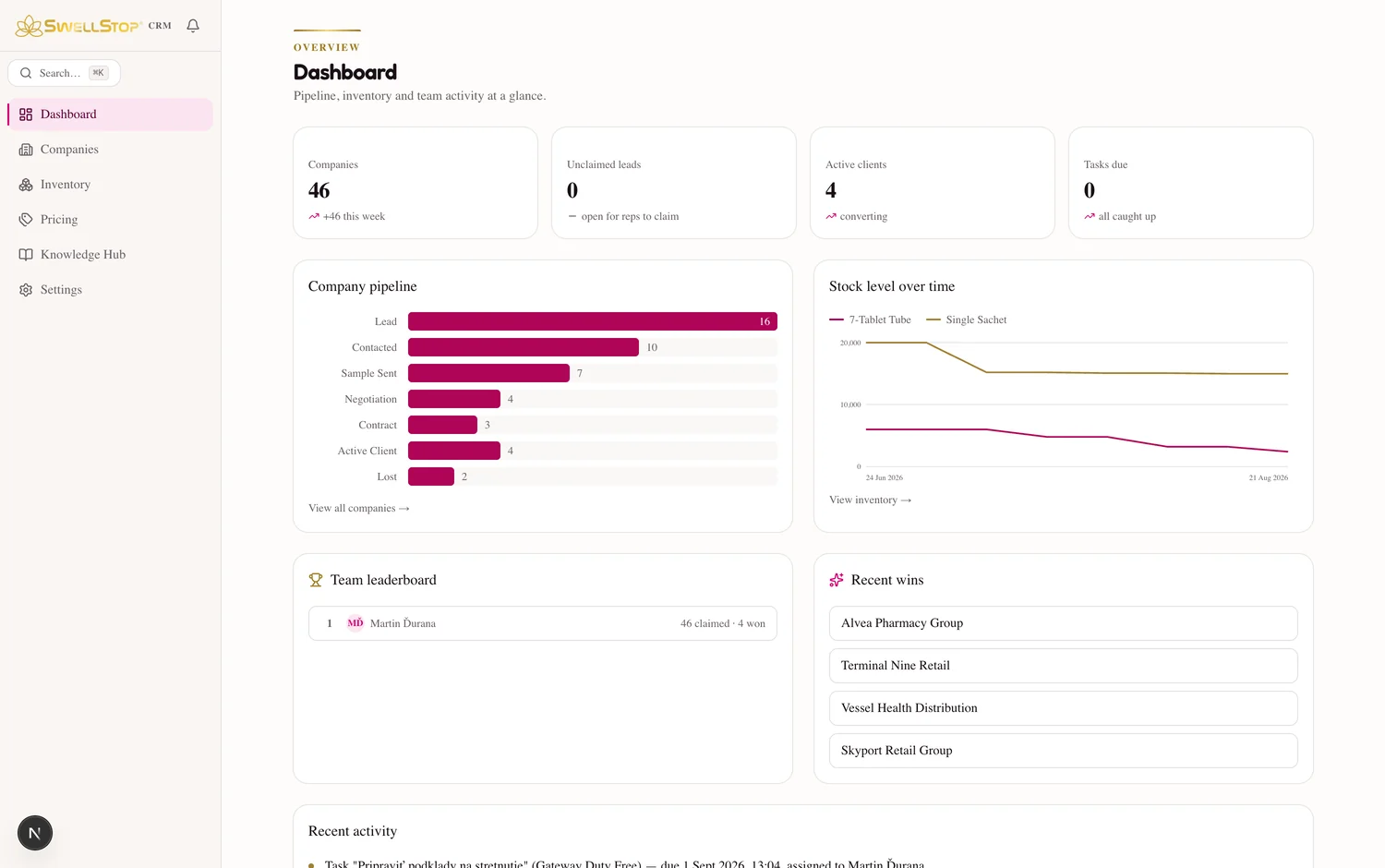Screen dimensions: 1385x868
Task: Follow the View inventory link
Action: point(871,500)
